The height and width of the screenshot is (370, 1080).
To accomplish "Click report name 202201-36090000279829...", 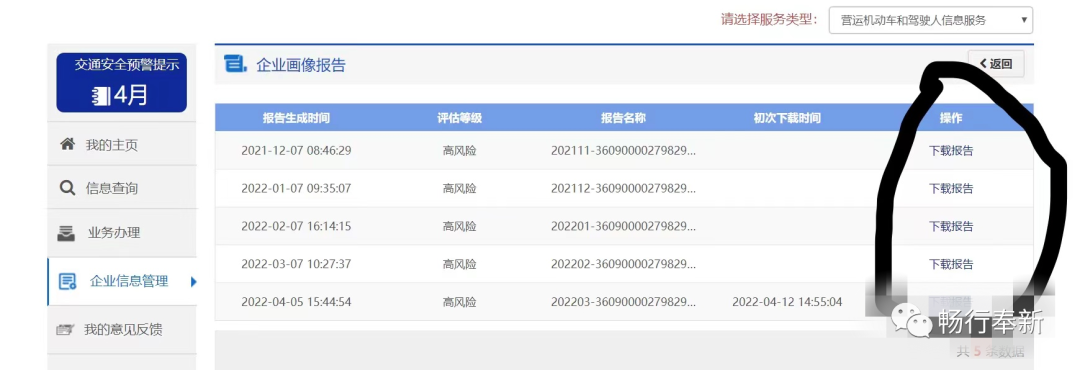I will coord(623,226).
